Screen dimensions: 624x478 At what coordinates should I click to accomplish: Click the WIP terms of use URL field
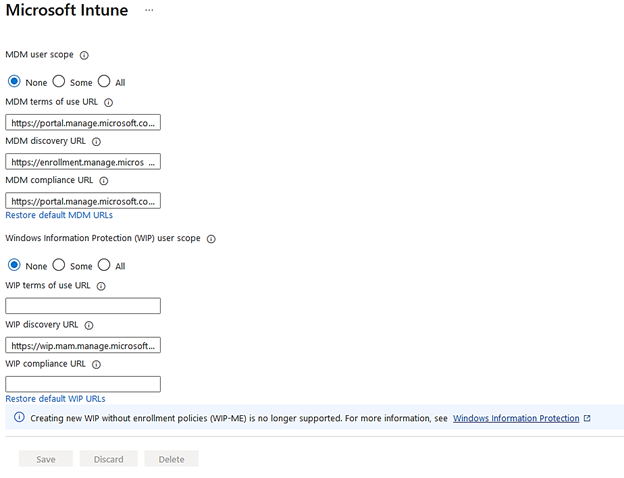(x=83, y=306)
